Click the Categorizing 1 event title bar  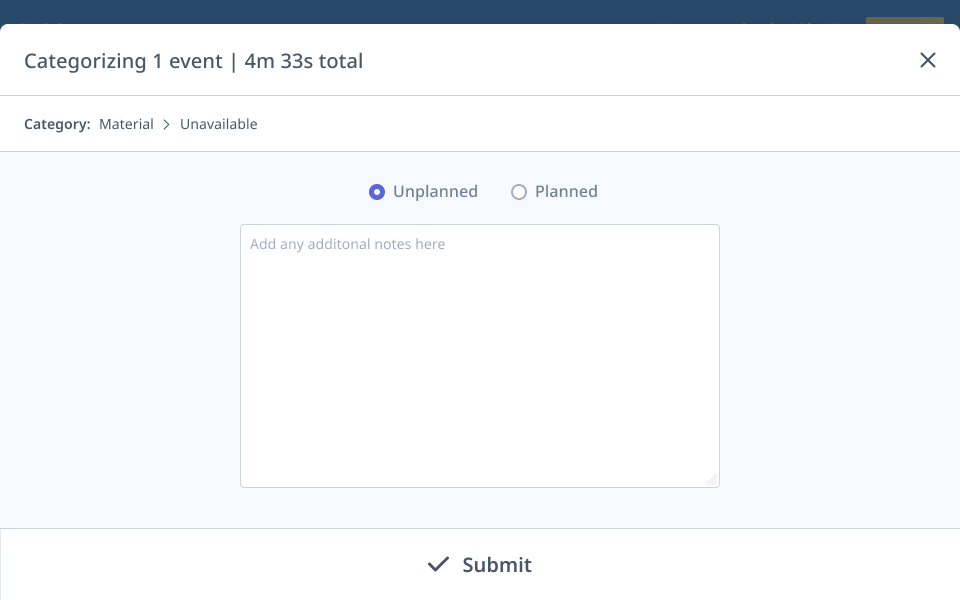pos(195,61)
